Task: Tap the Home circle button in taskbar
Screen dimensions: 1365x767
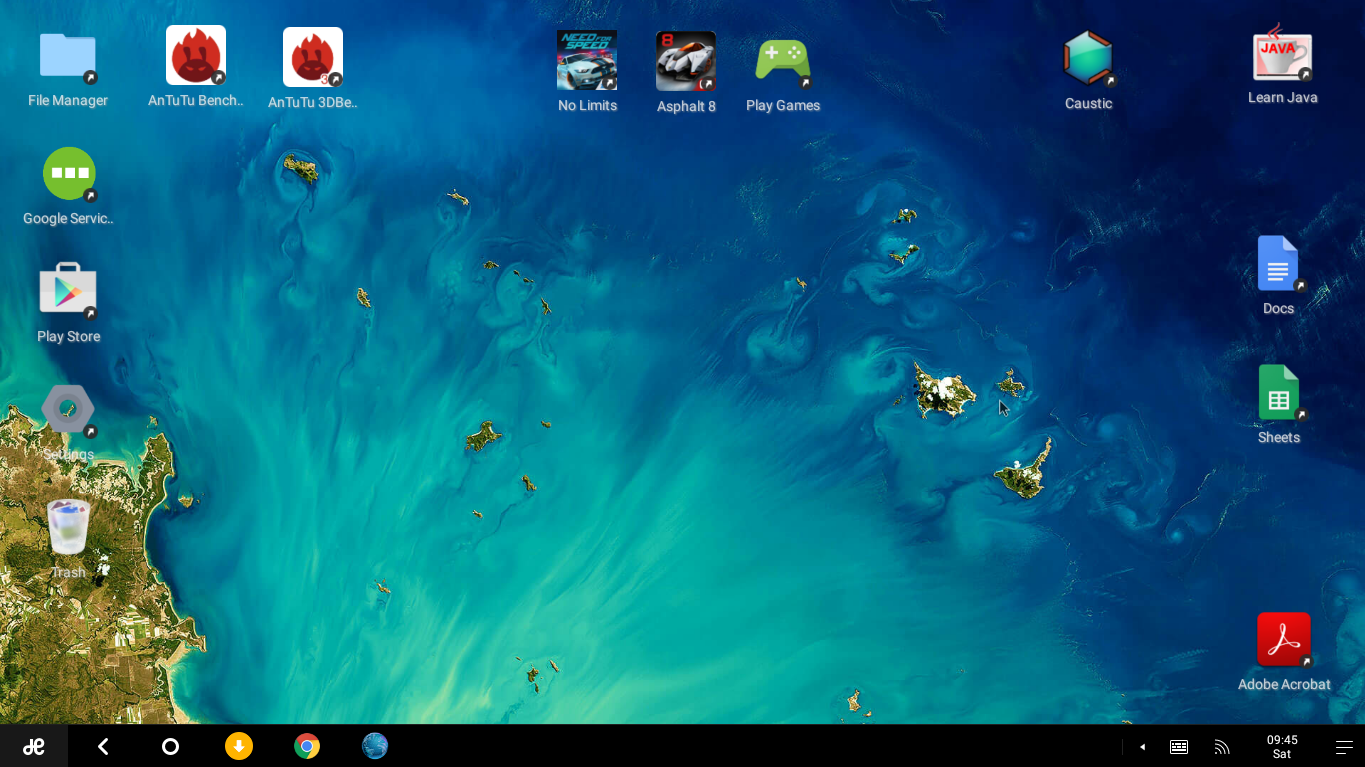Action: [x=170, y=746]
